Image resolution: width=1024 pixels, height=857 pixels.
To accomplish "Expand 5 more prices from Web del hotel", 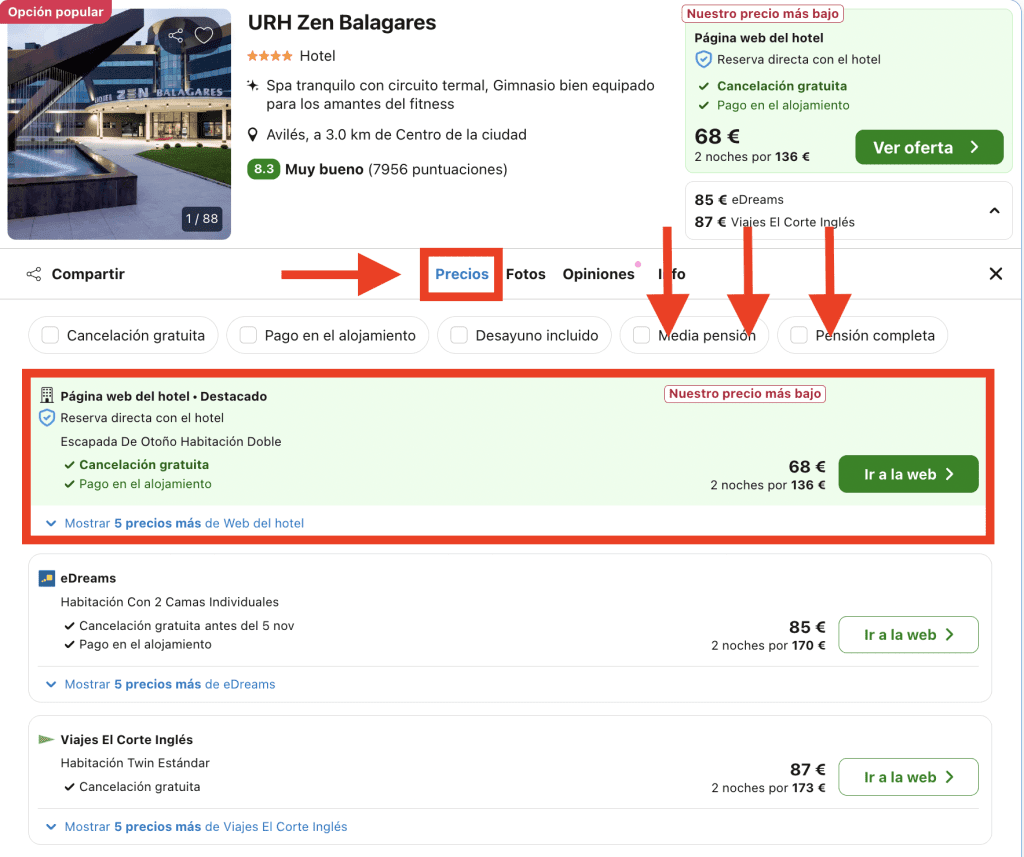I will 183,523.
